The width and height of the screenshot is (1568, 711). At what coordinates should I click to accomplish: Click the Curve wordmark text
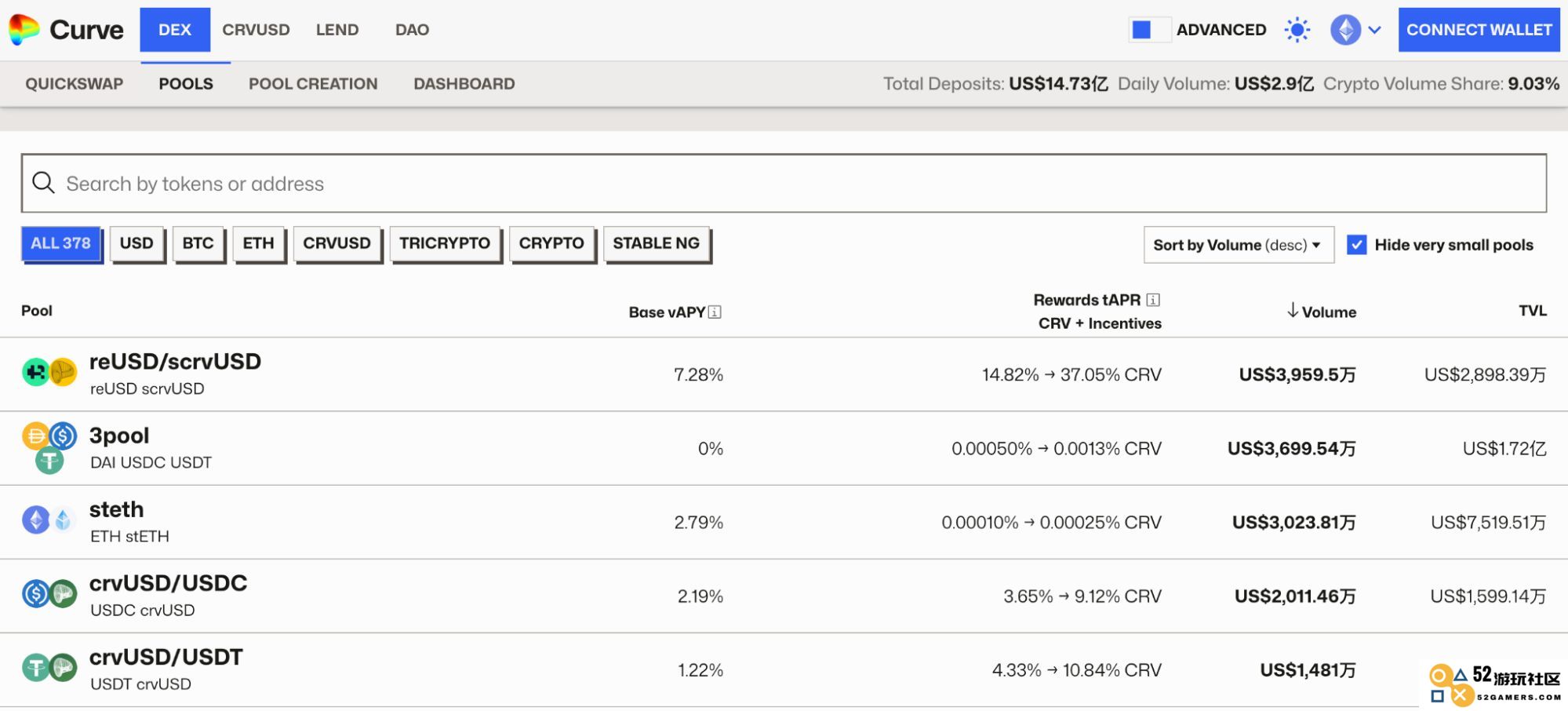(86, 30)
